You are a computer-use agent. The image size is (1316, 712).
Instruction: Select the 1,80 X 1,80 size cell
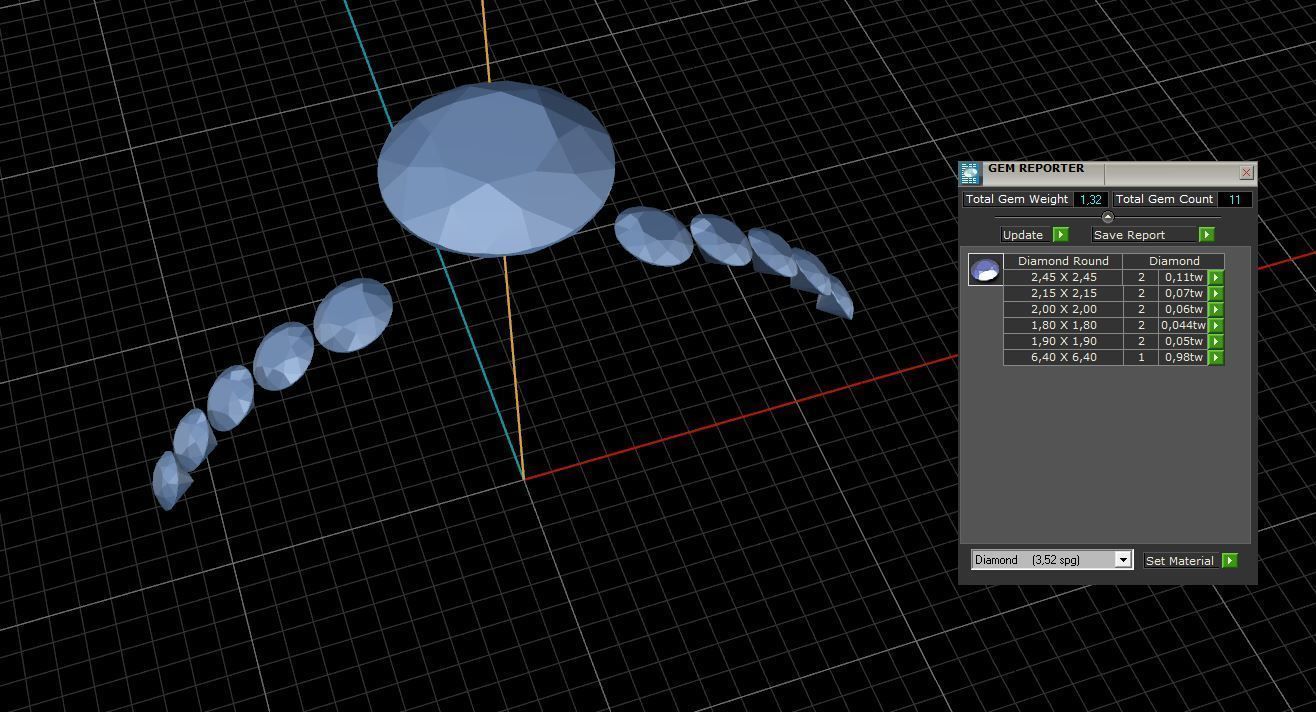[x=1063, y=325]
